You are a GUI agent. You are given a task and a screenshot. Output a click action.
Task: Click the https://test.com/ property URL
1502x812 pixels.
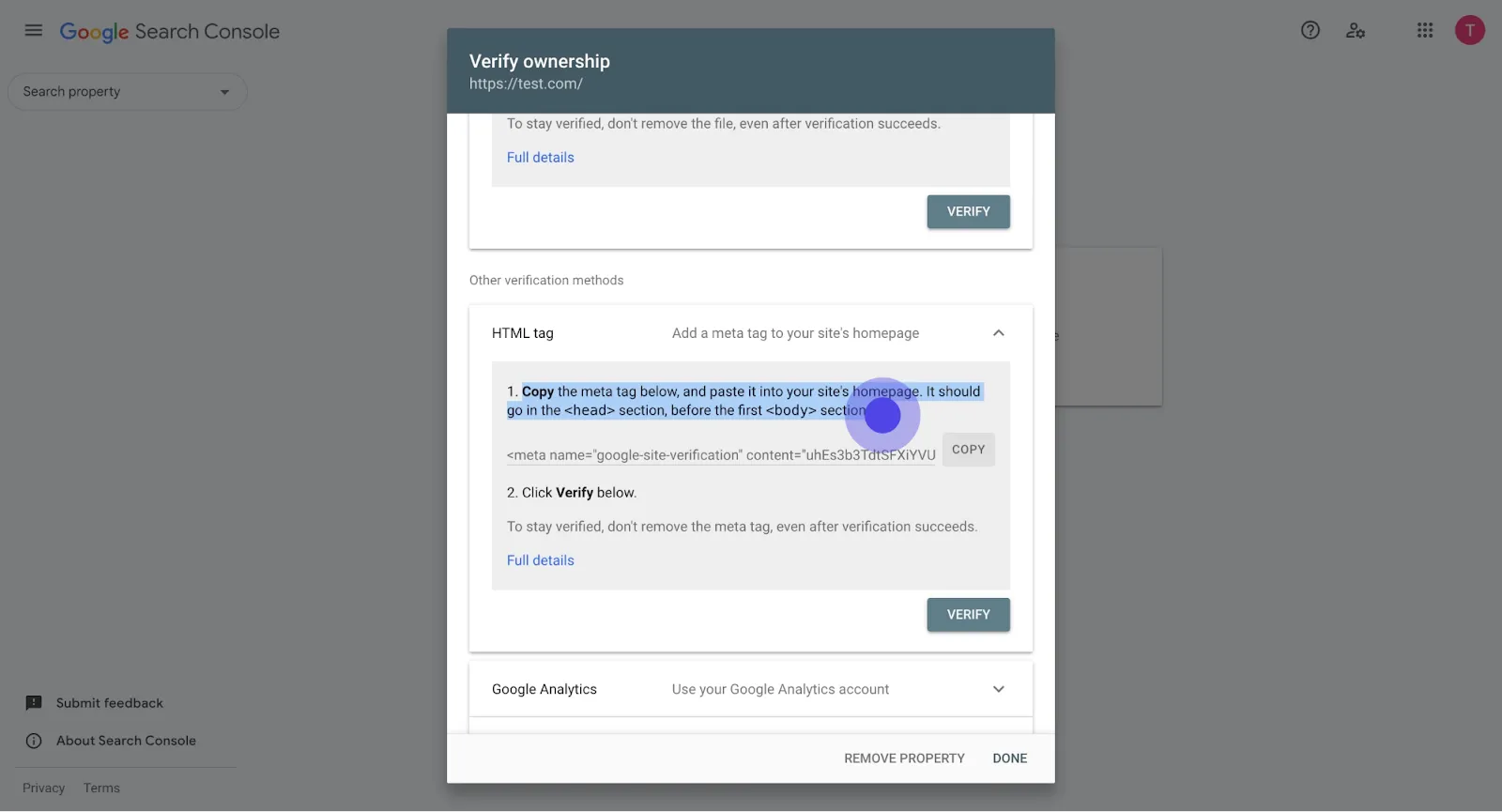526,84
